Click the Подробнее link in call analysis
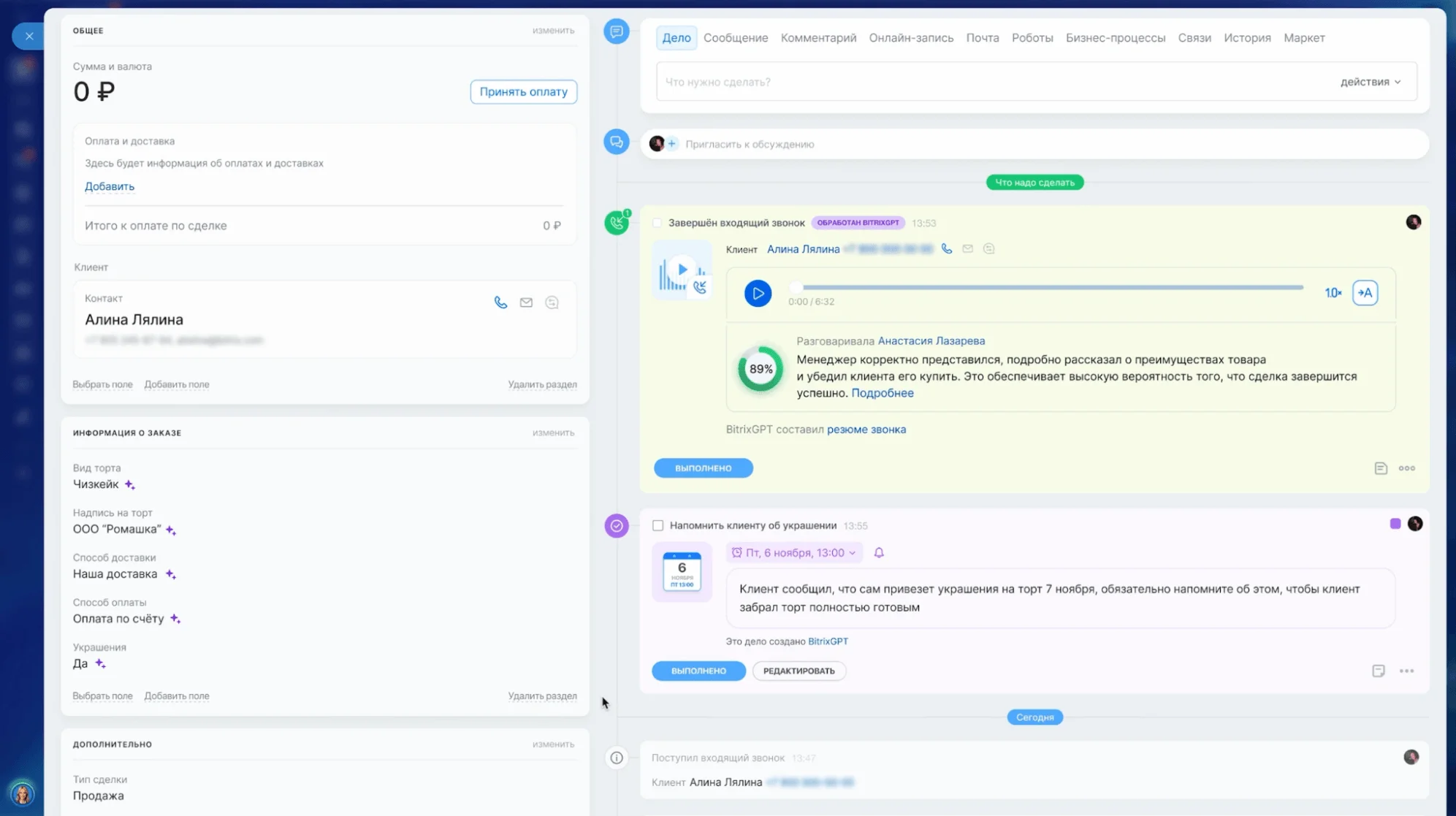The image size is (1456, 816). point(882,393)
